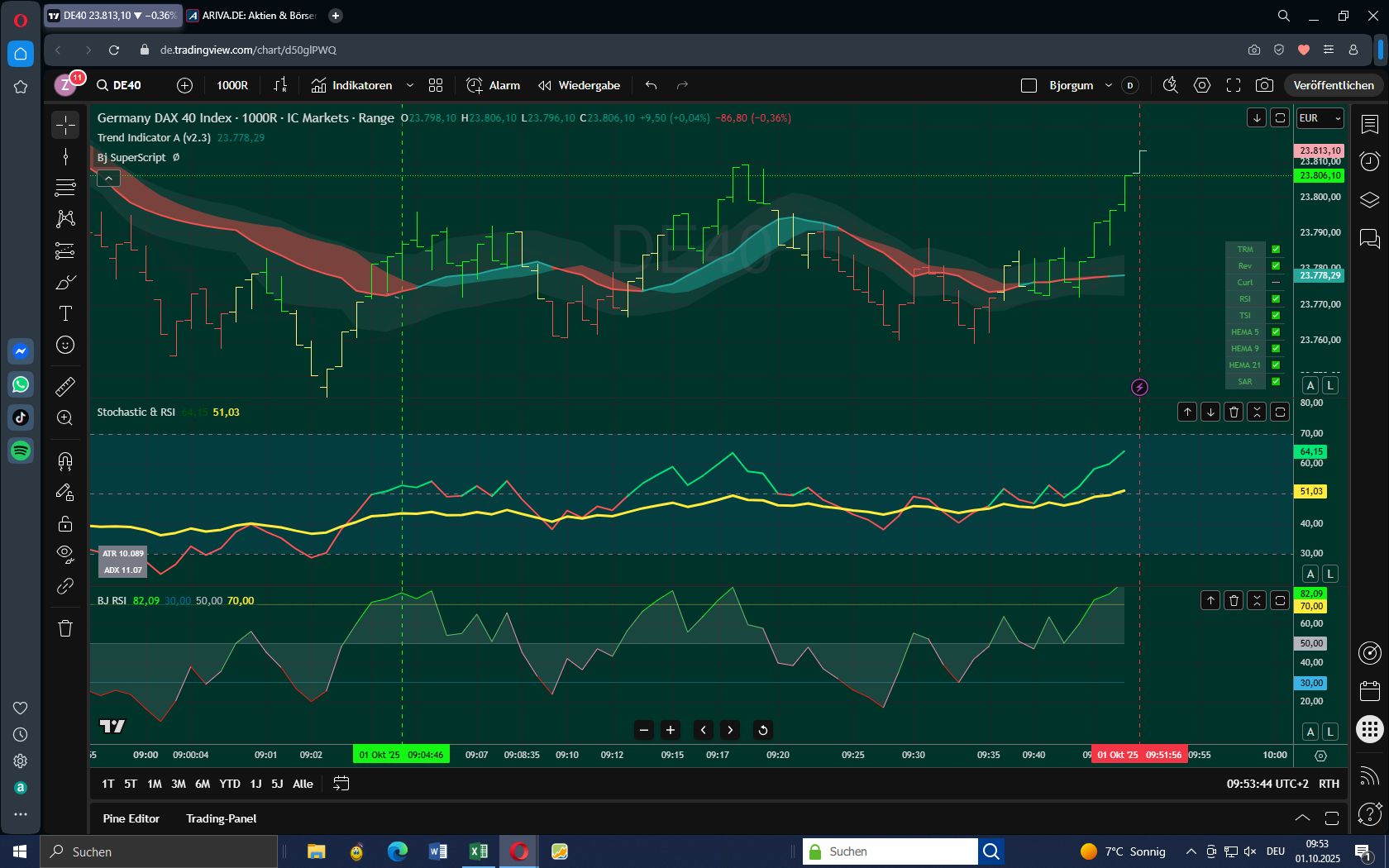The height and width of the screenshot is (868, 1389).
Task: Open the emoji sticker tool
Action: tap(64, 345)
